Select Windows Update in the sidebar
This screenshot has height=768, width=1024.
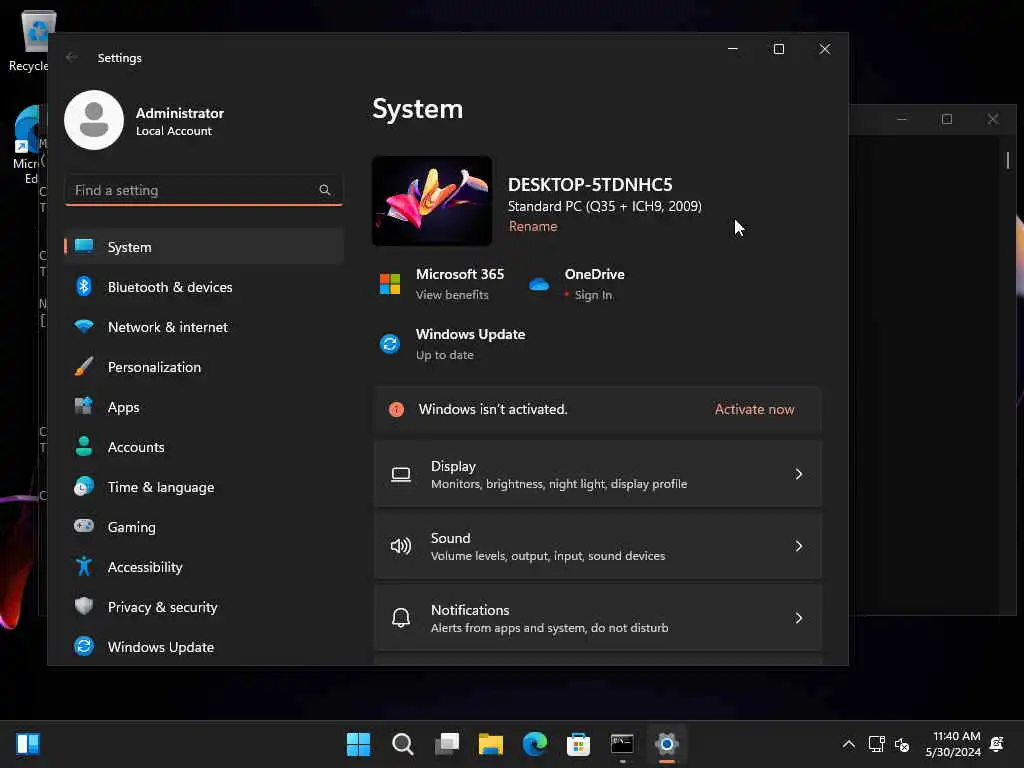point(204,647)
